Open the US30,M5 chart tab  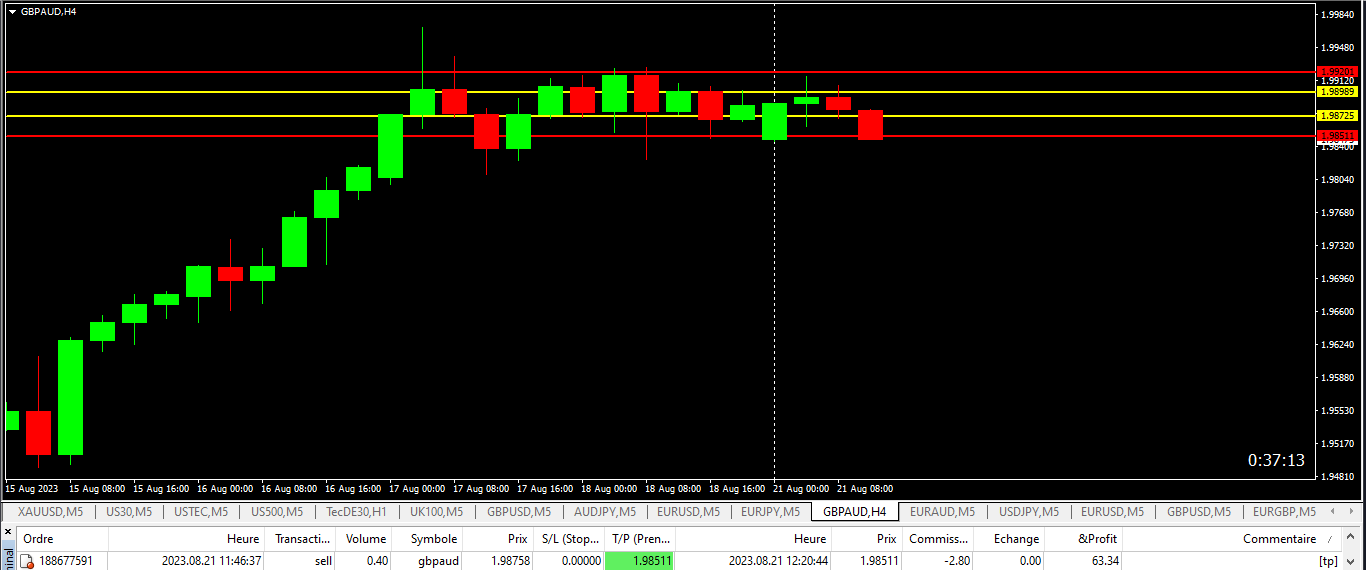tap(129, 512)
